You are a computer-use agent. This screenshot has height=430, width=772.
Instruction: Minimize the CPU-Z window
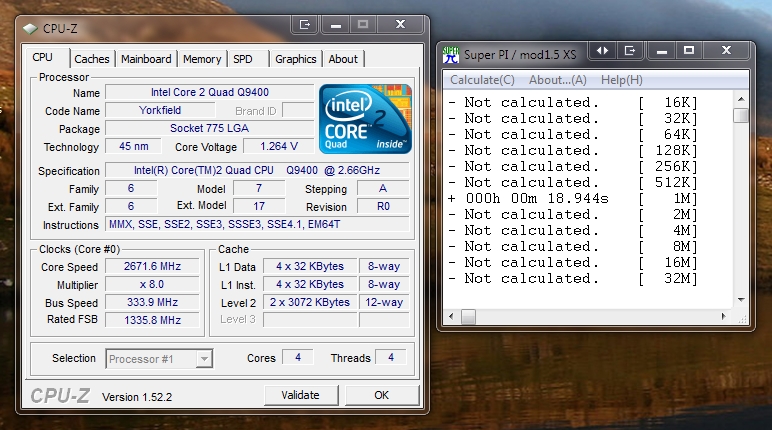[336, 25]
